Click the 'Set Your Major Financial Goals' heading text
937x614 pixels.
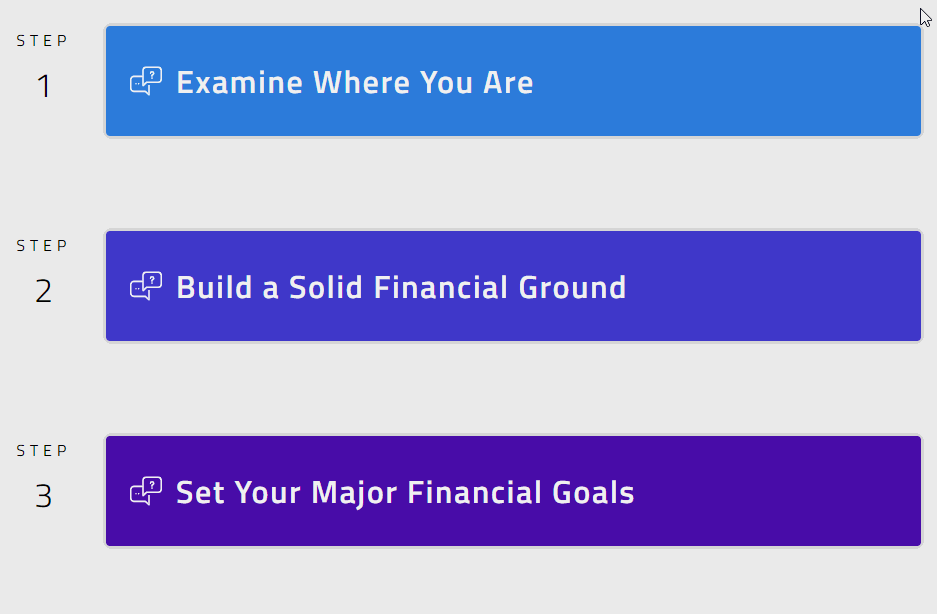coord(405,493)
